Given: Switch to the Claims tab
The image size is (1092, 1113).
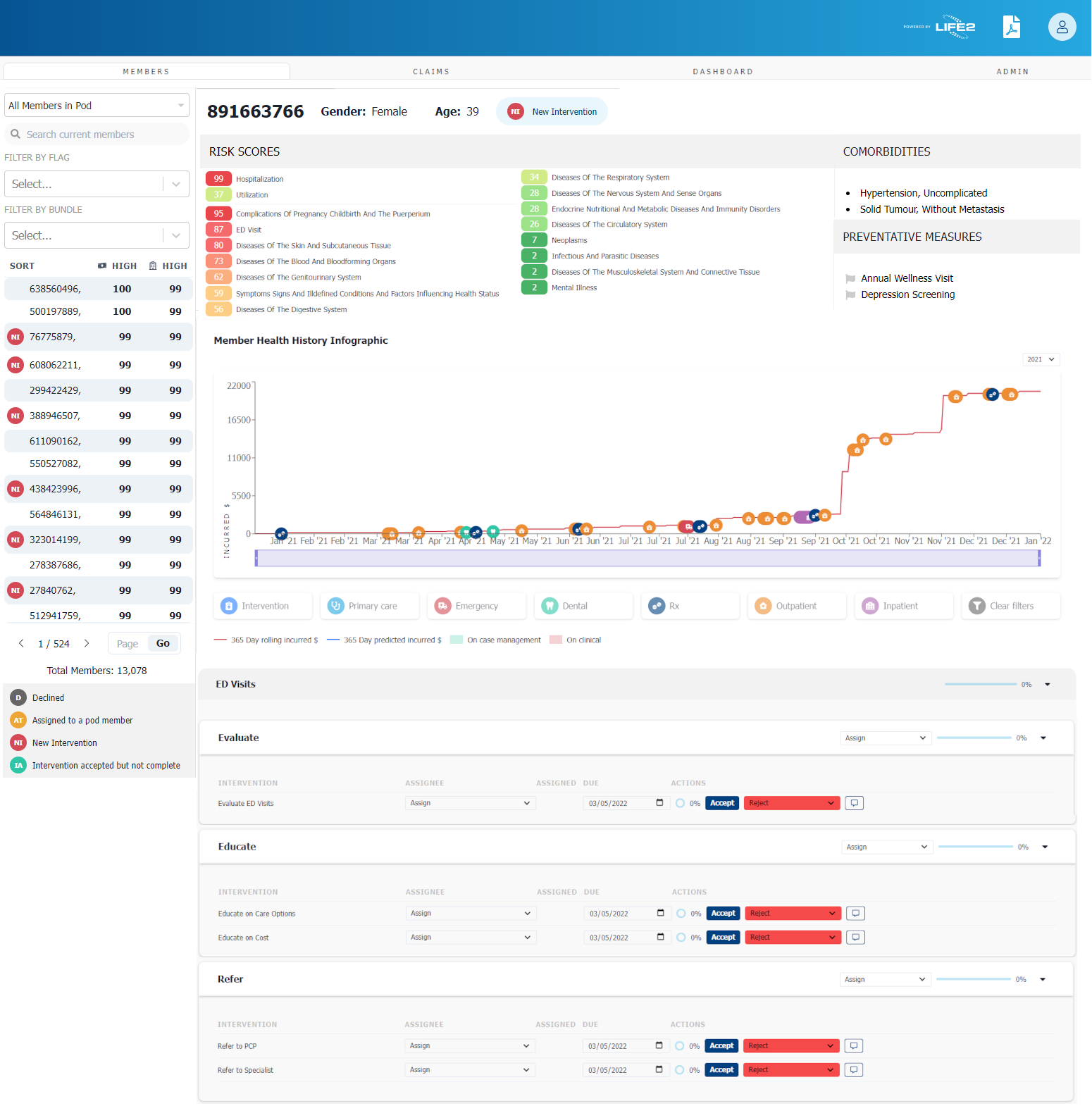Looking at the screenshot, I should tap(431, 71).
